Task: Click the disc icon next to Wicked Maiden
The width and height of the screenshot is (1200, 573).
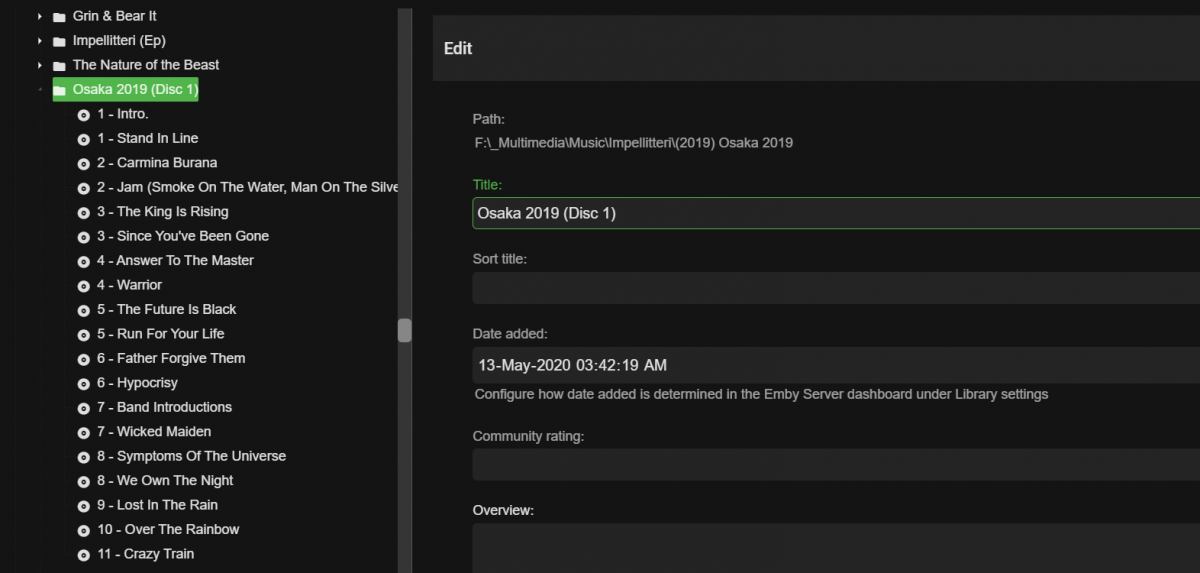Action: [84, 432]
